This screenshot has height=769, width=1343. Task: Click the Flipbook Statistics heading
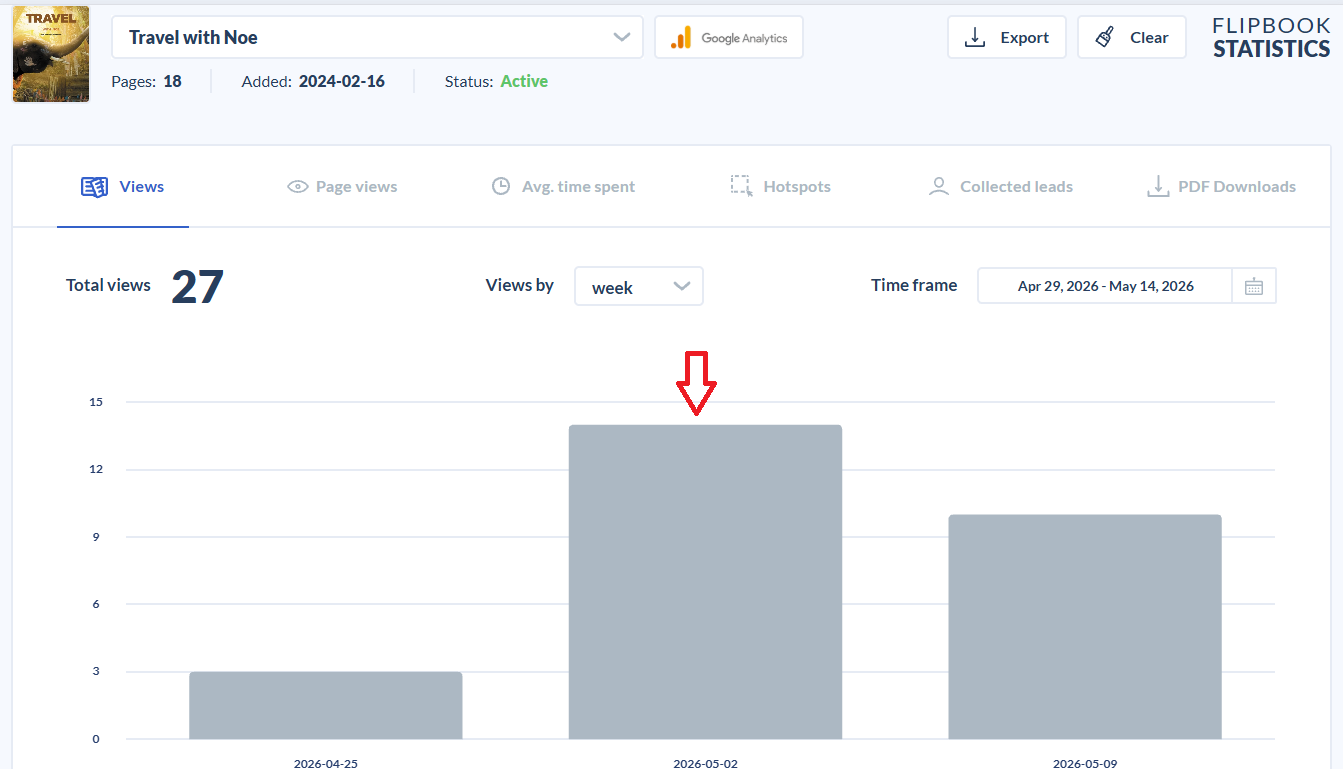tap(1271, 38)
